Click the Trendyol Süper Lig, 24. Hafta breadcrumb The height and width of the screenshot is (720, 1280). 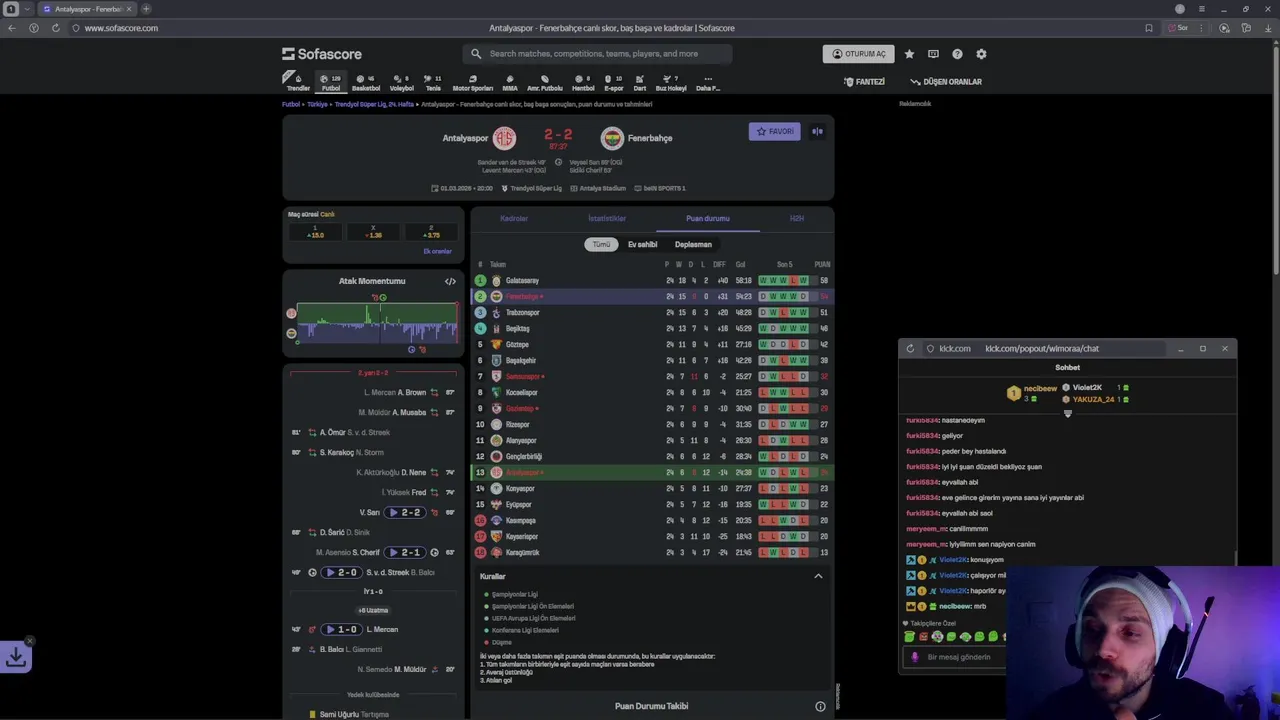pos(375,104)
